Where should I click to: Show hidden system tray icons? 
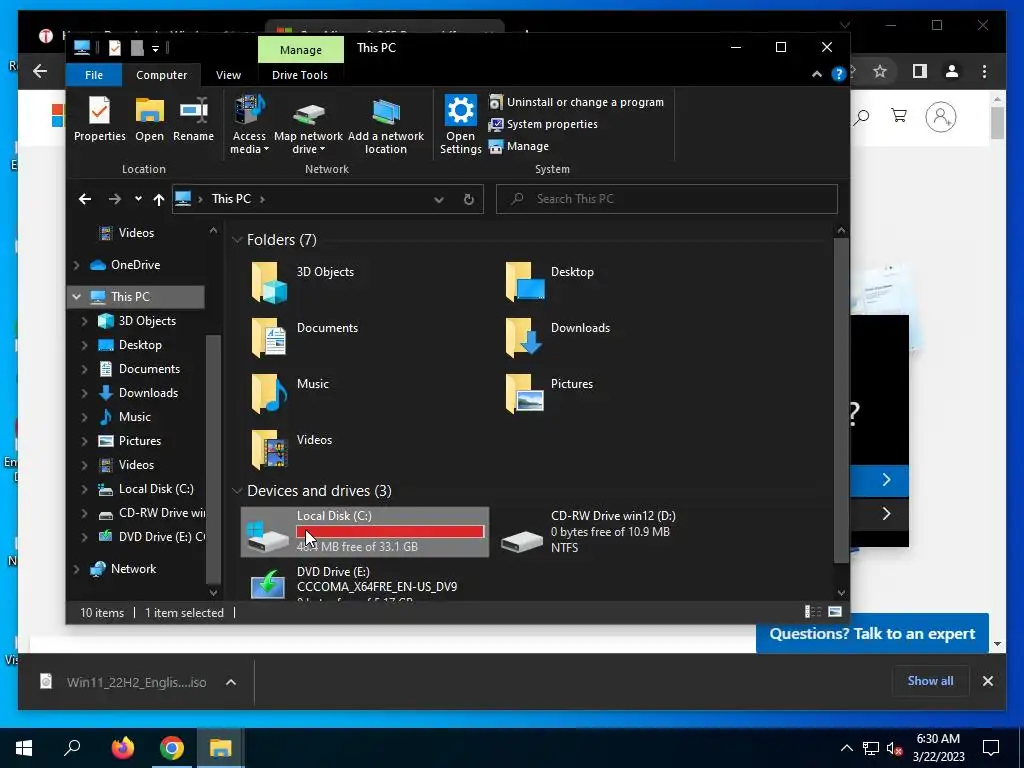pyautogui.click(x=846, y=748)
